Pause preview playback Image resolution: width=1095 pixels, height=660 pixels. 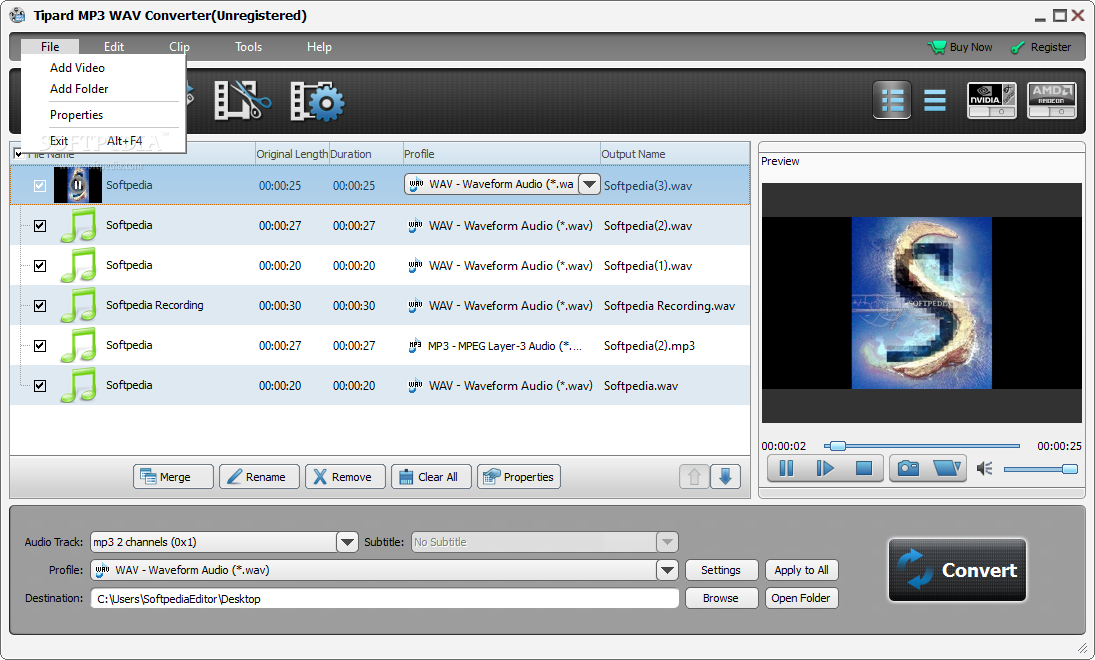click(x=786, y=468)
